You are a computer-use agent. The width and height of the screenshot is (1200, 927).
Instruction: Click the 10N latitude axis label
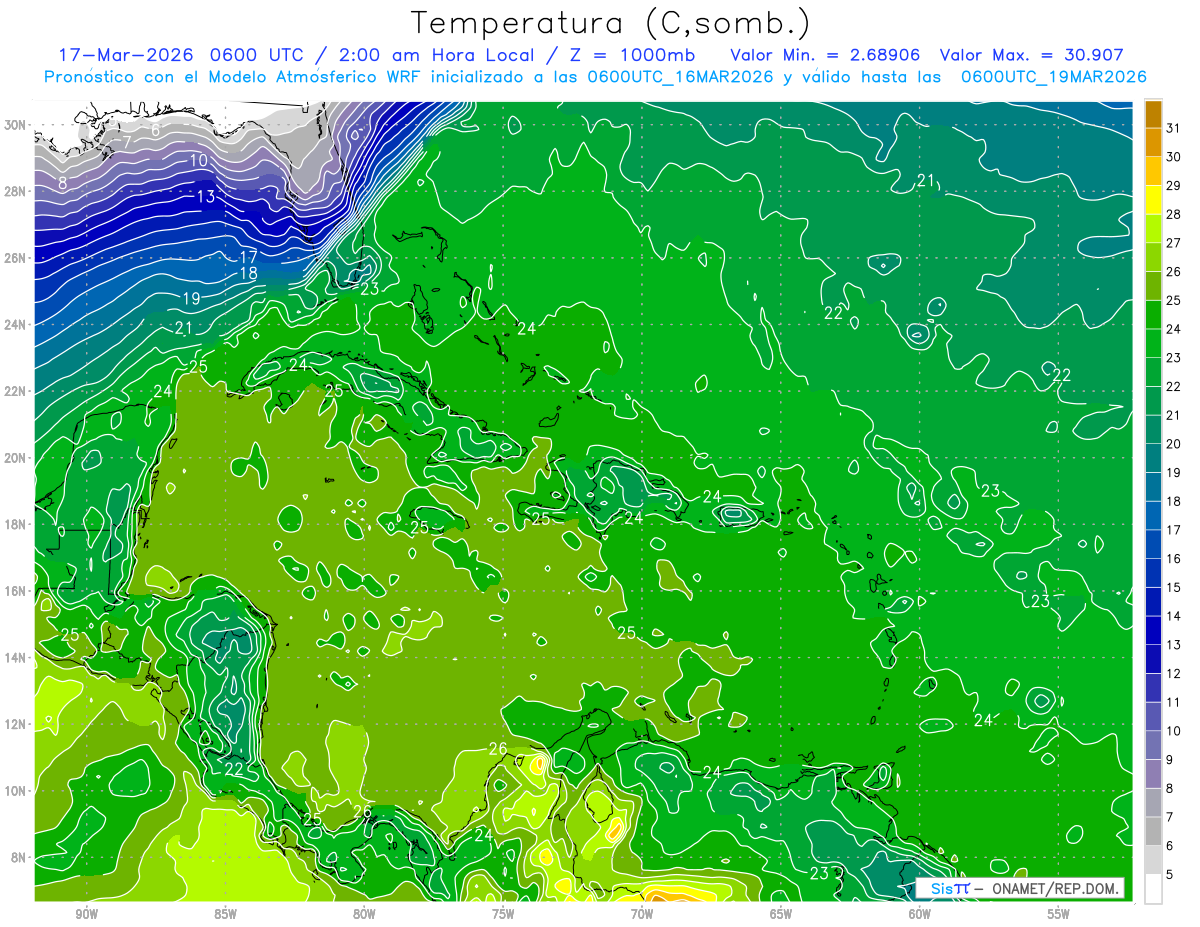tap(16, 791)
